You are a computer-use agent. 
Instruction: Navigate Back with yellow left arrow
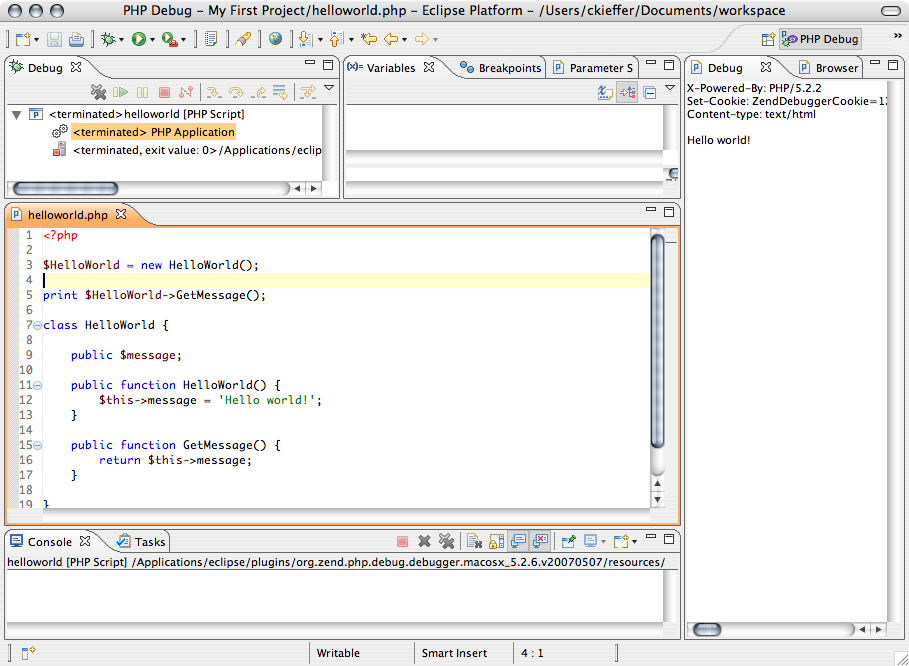[391, 39]
